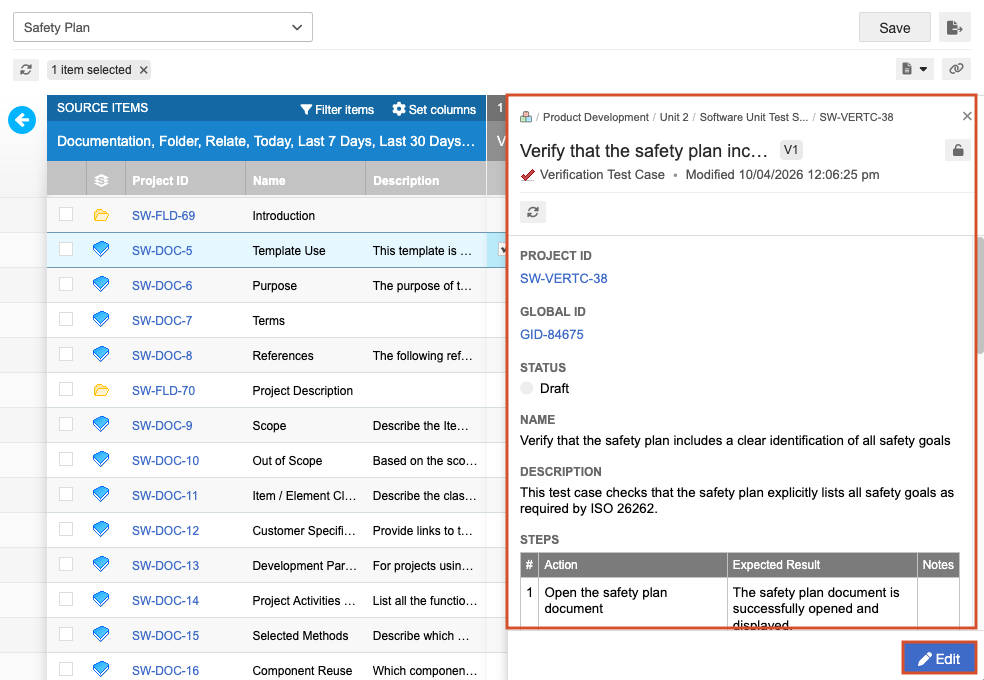Click the document icon for SW-DOC-12
Image resolution: width=984 pixels, height=680 pixels.
coord(101,530)
